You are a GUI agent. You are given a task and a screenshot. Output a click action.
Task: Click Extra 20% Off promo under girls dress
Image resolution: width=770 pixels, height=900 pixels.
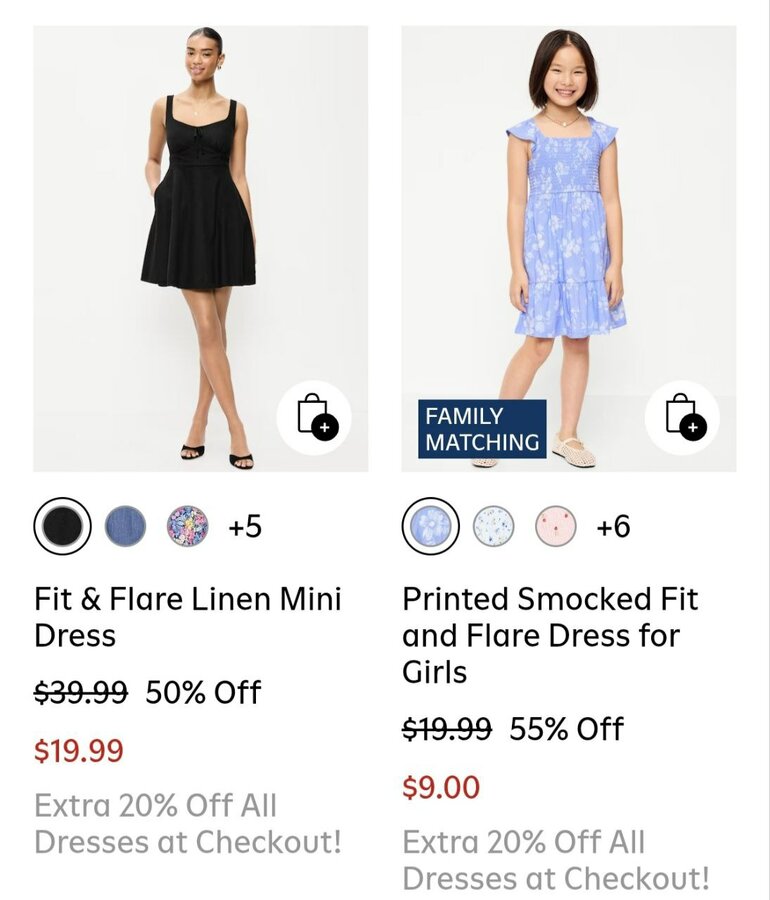[556, 860]
